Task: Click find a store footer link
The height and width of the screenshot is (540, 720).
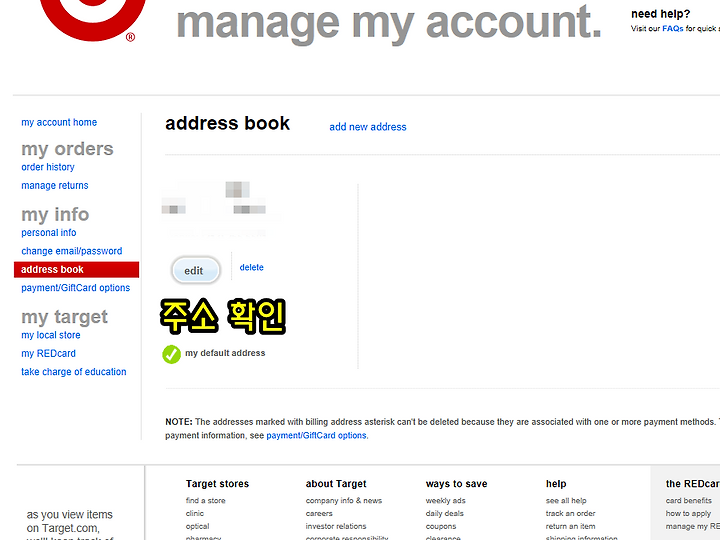Action: 206,501
